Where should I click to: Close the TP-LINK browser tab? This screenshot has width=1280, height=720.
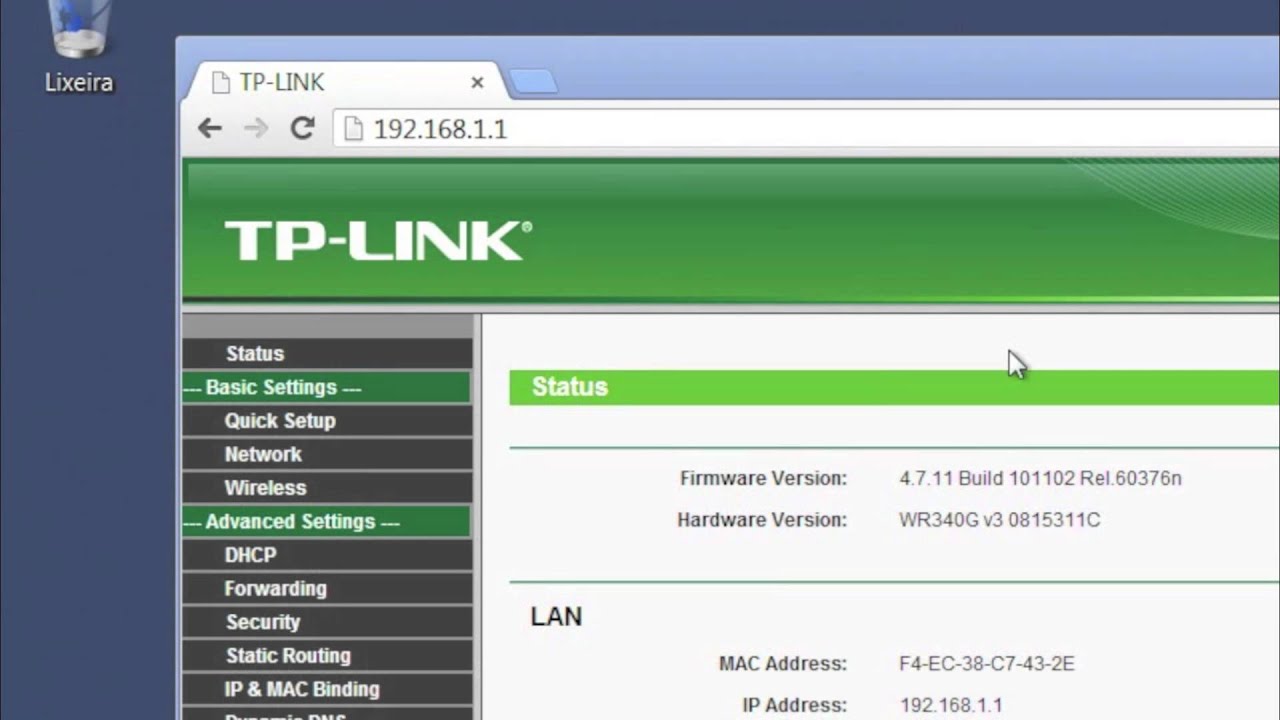pos(477,83)
